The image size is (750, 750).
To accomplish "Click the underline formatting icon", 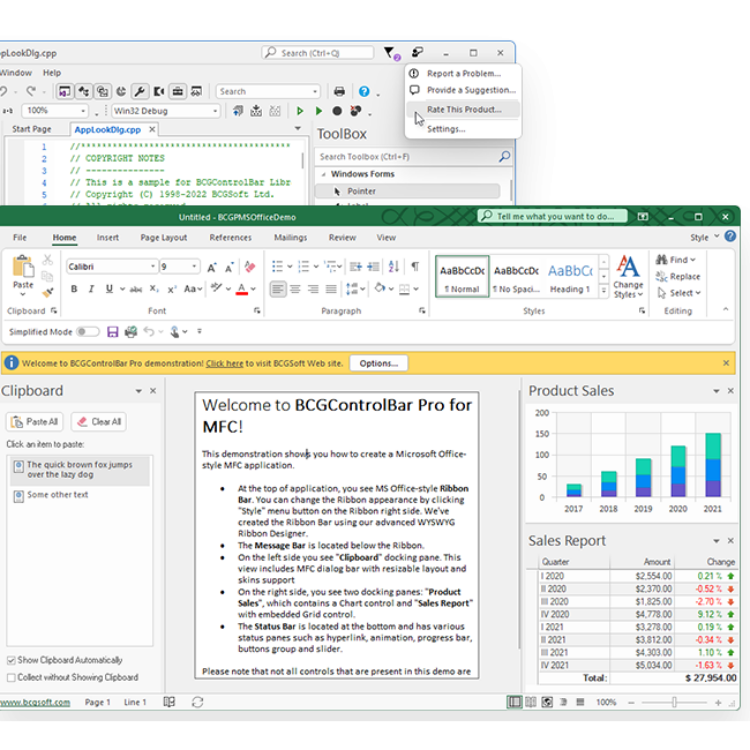I will [110, 289].
